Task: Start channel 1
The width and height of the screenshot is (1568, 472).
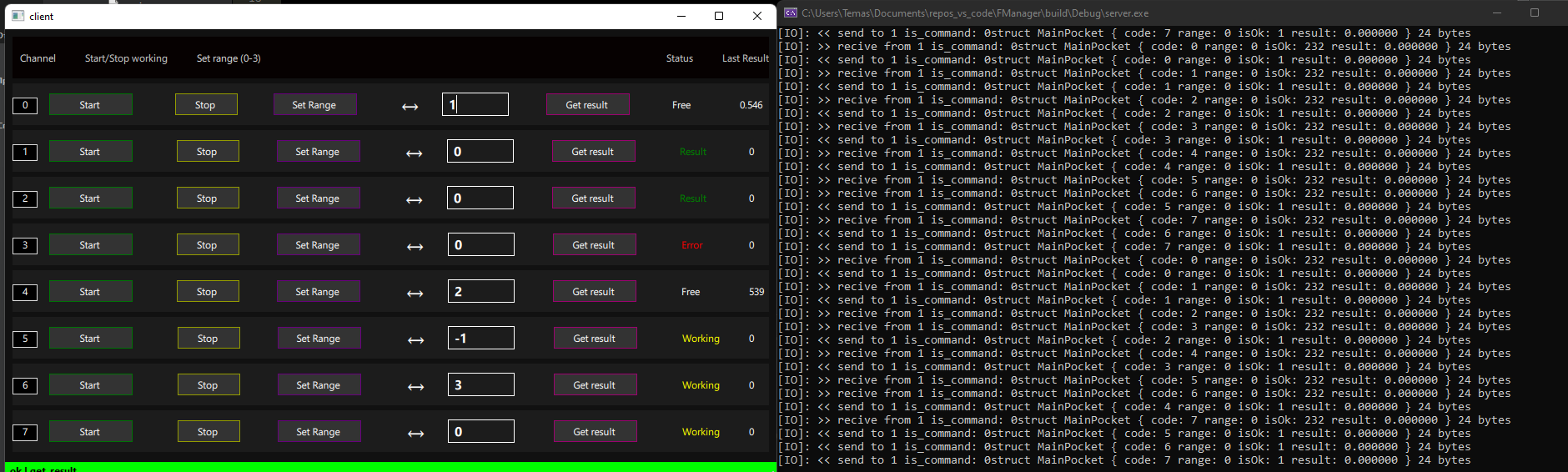Action: (90, 151)
